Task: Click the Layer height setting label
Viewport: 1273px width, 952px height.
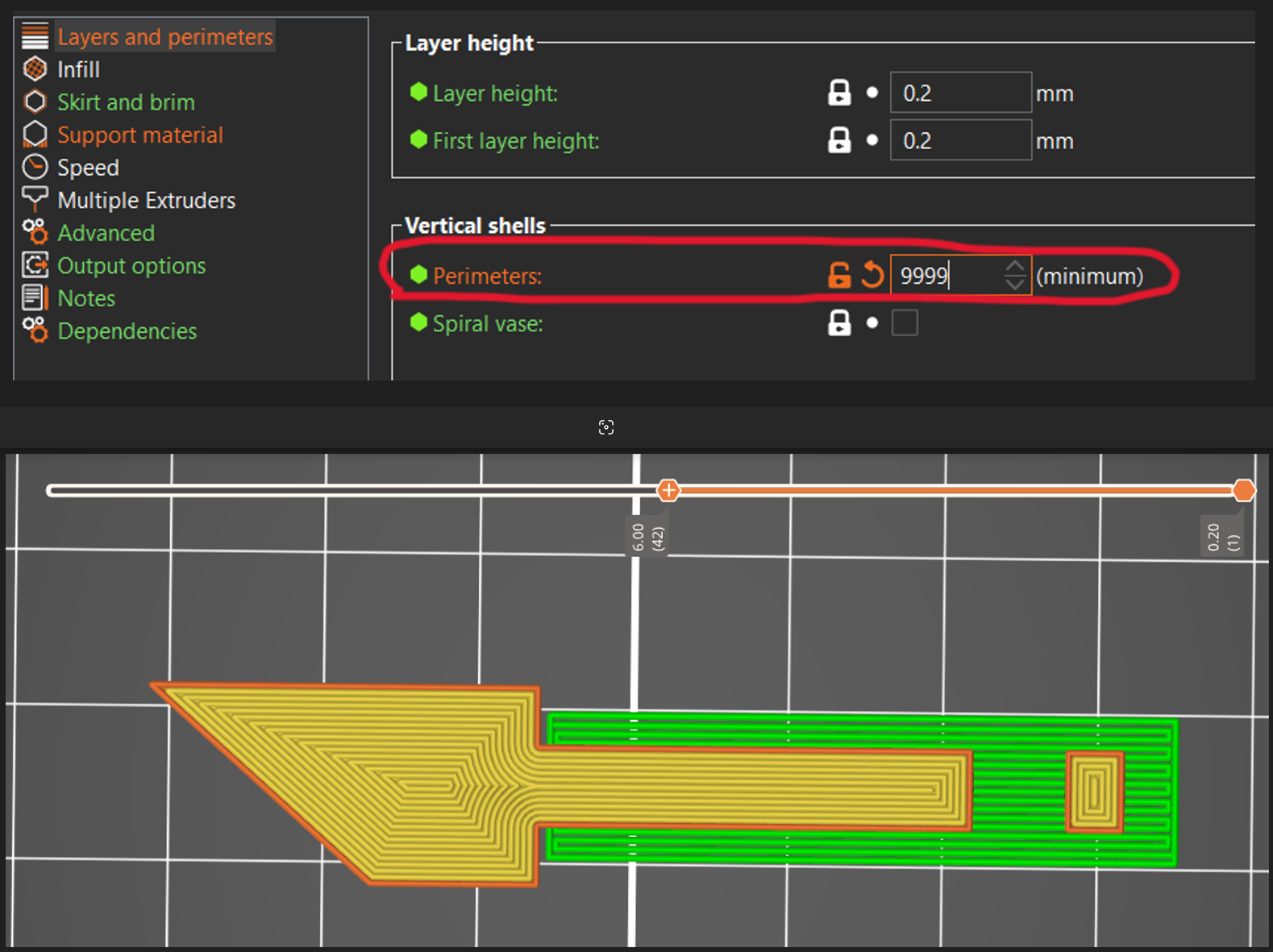Action: point(495,94)
